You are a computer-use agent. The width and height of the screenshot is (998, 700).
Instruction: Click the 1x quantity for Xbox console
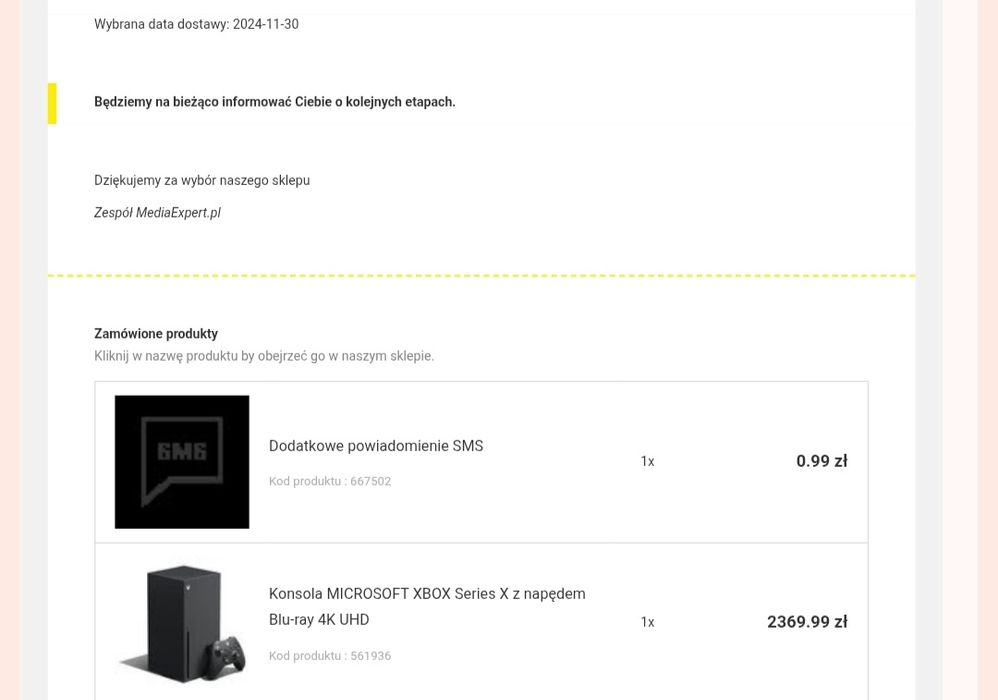pyautogui.click(x=647, y=622)
